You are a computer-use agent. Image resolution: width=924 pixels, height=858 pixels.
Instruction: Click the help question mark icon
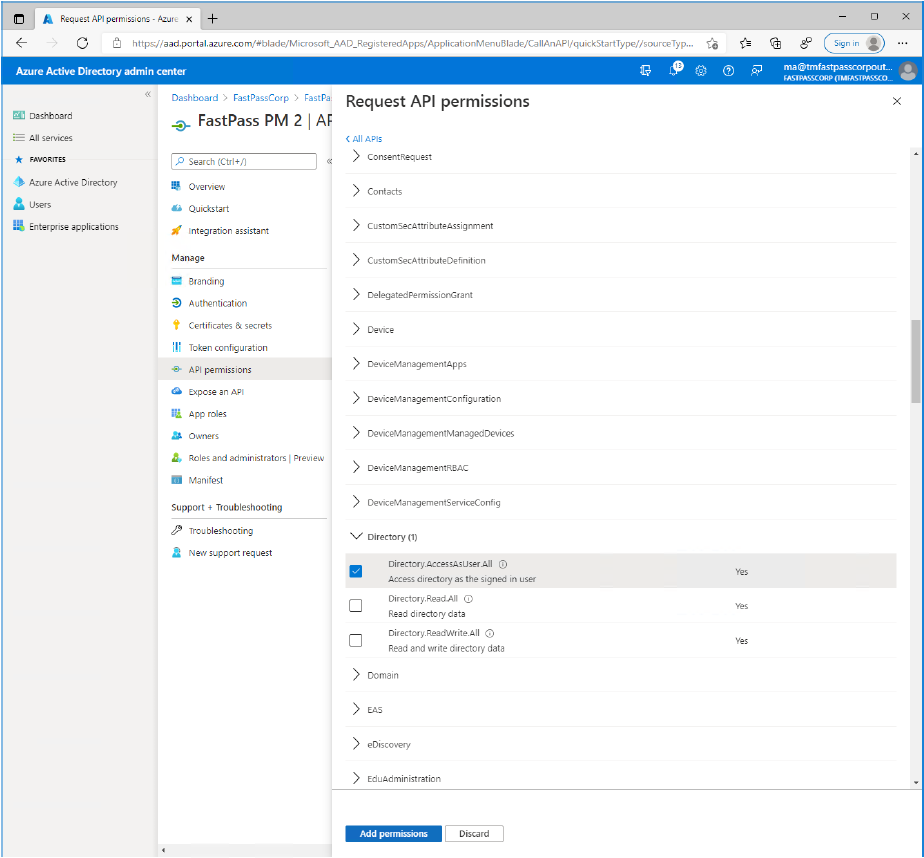pos(728,70)
